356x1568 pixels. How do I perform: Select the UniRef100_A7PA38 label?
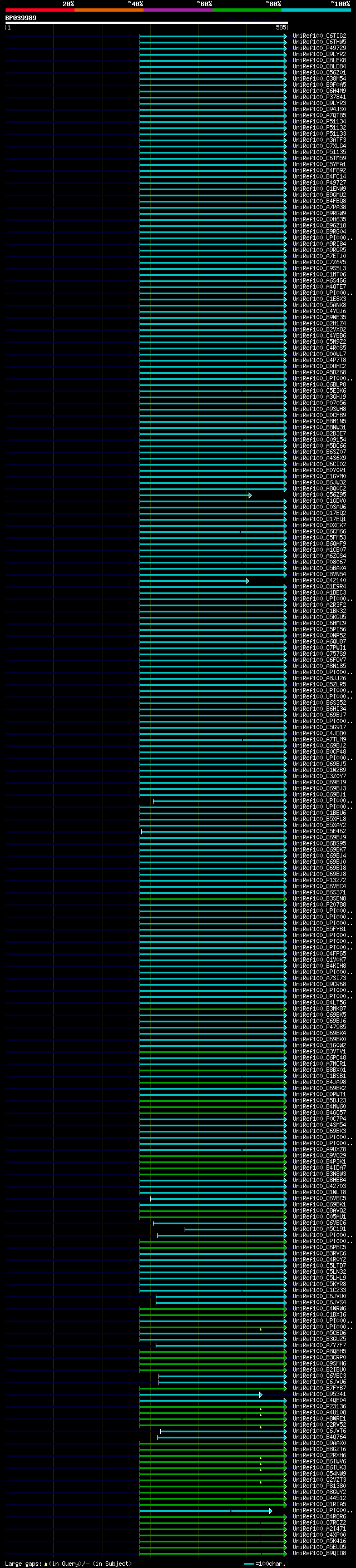[319, 207]
